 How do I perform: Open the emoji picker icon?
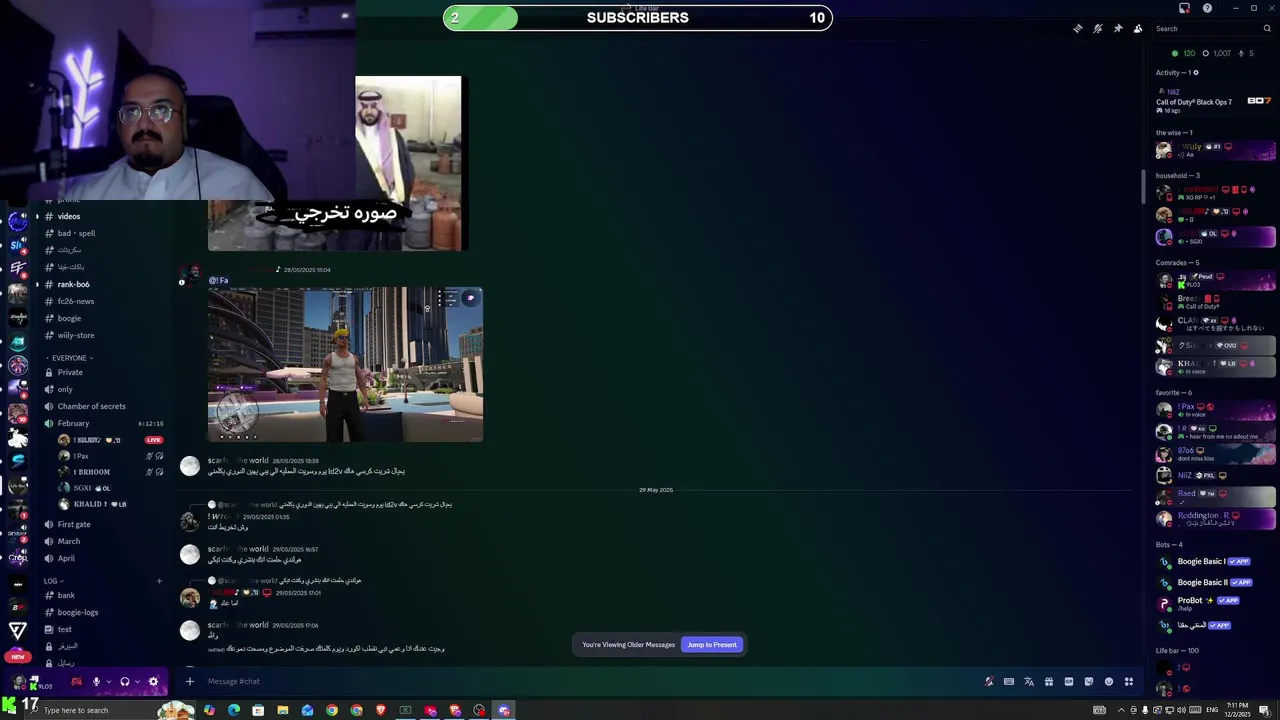(x=1109, y=682)
